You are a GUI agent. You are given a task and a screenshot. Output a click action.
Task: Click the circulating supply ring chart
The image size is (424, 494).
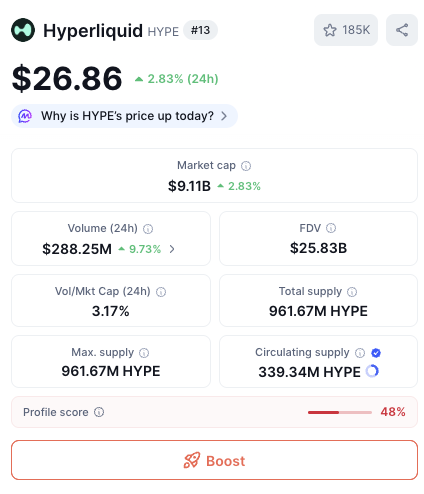pyautogui.click(x=372, y=371)
